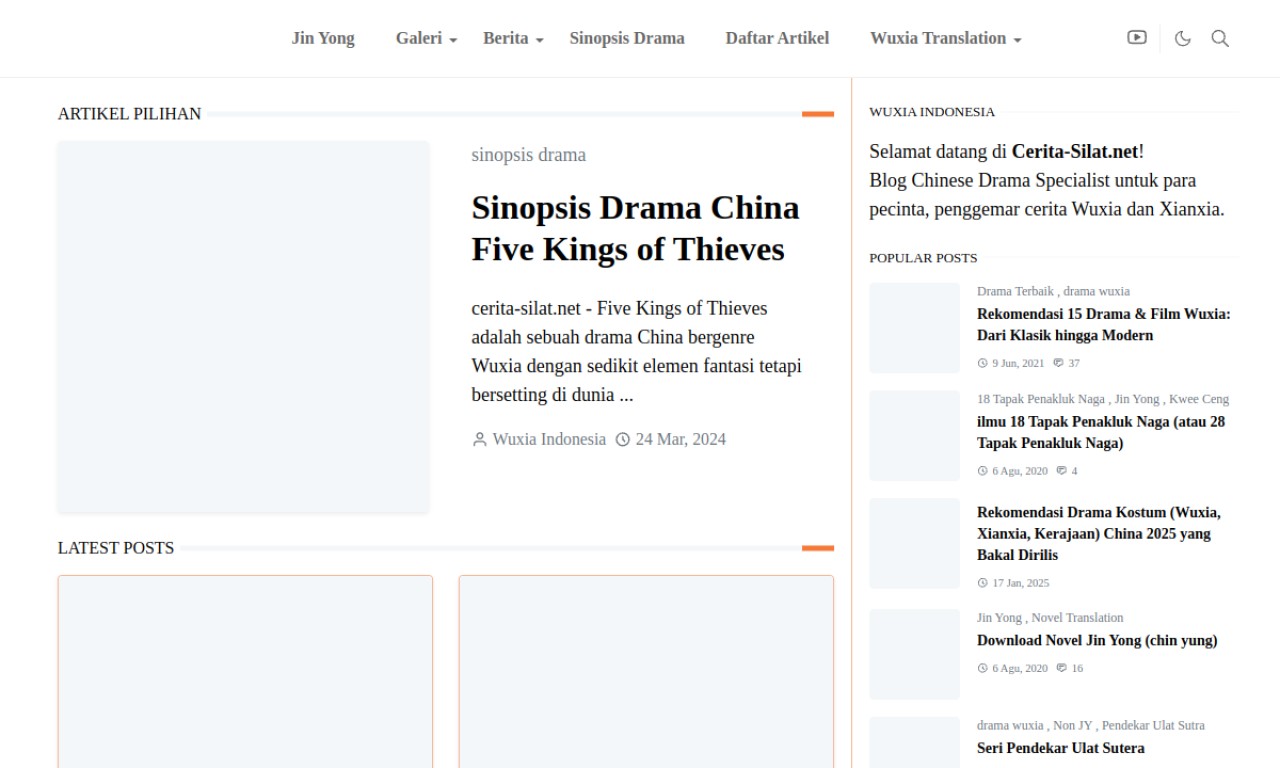Click clock icon next to 9 Jun, 2021
1280x768 pixels.
click(x=982, y=363)
